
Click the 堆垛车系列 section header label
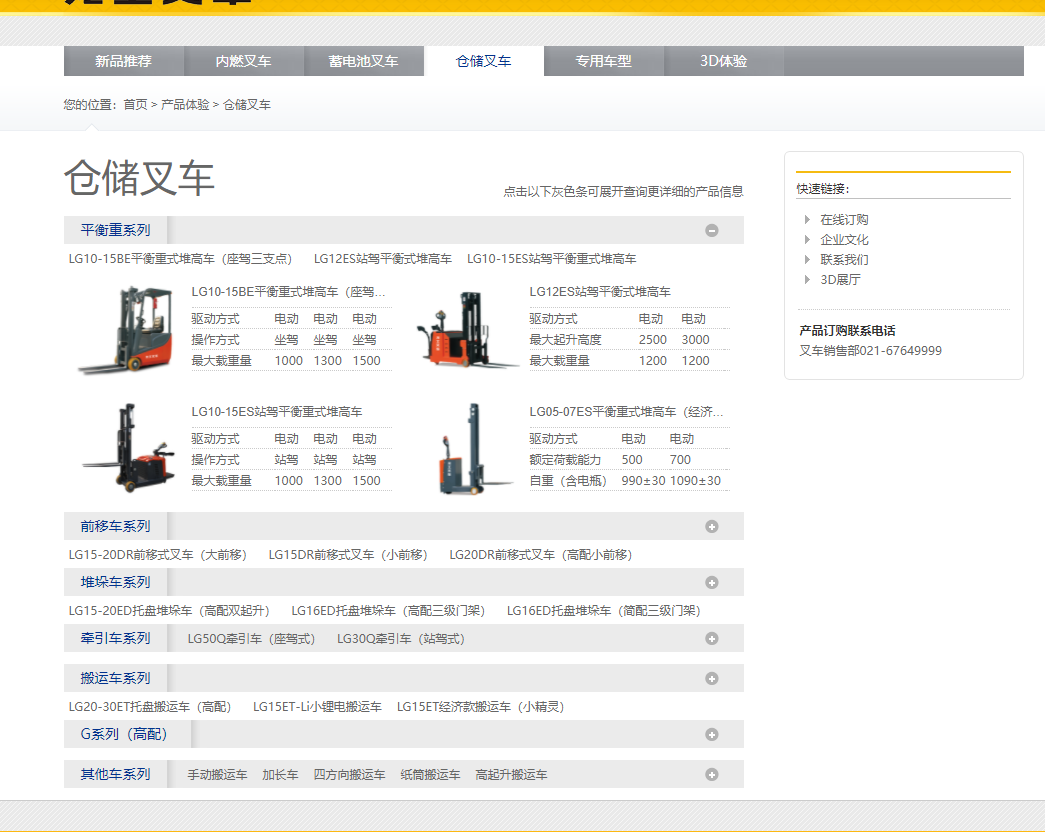(115, 582)
